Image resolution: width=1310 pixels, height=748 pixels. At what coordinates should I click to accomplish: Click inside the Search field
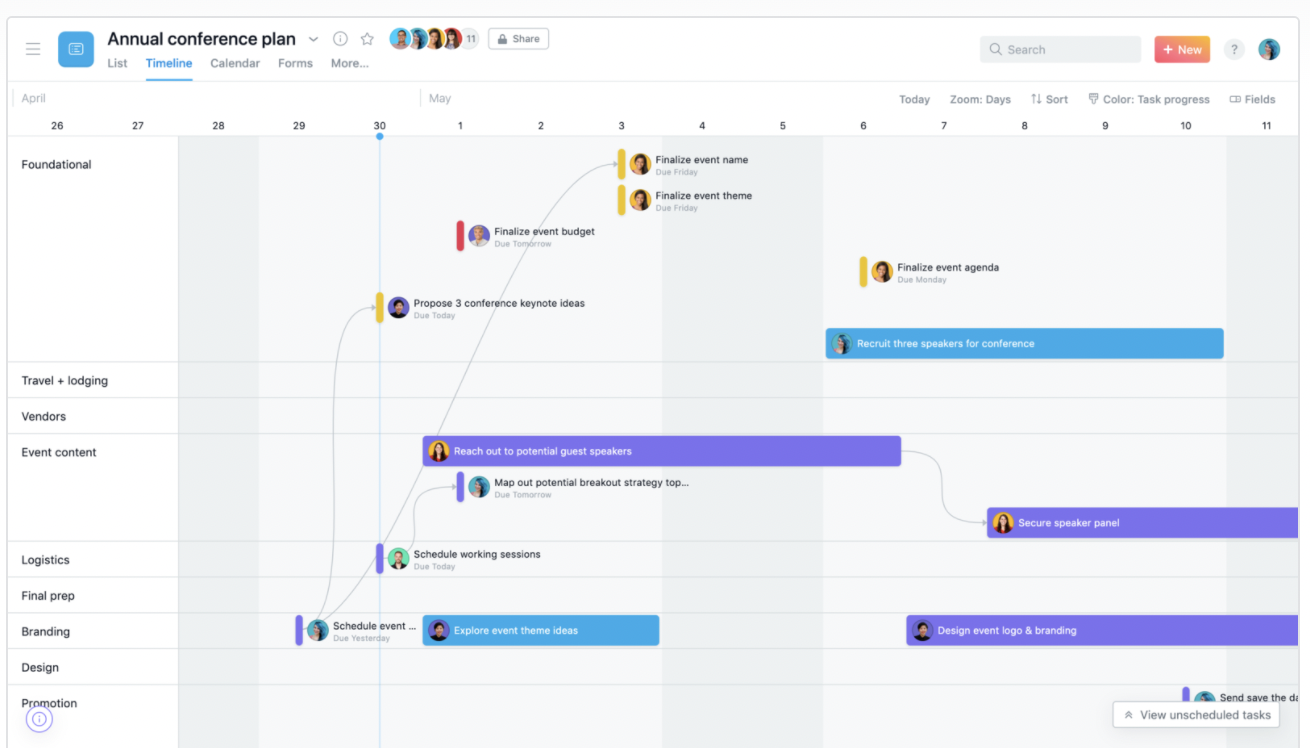click(x=1060, y=48)
